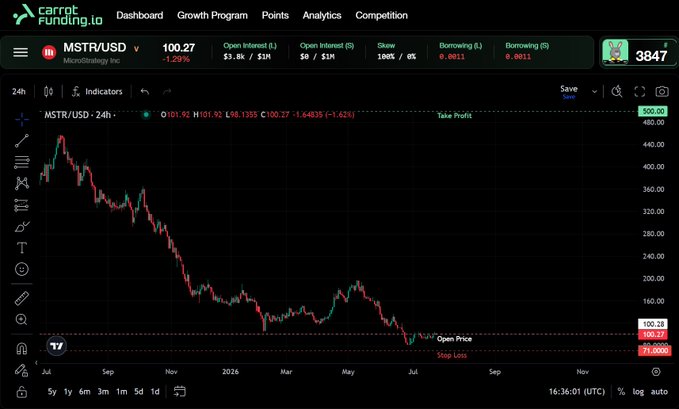The height and width of the screenshot is (409, 679).
Task: Open candlestick chart style selector
Action: coord(48,91)
